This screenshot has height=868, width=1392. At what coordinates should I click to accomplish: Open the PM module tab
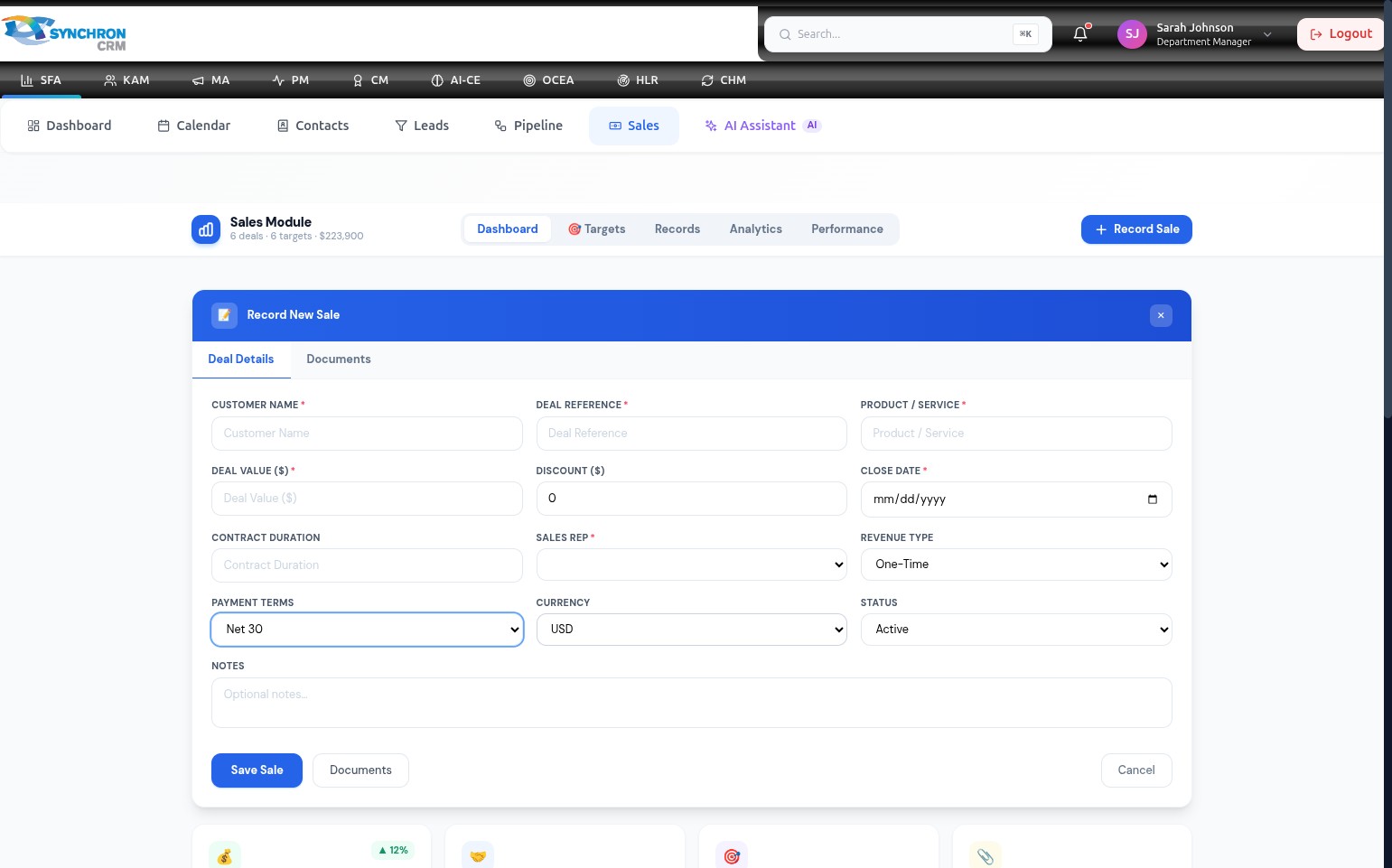pos(291,80)
